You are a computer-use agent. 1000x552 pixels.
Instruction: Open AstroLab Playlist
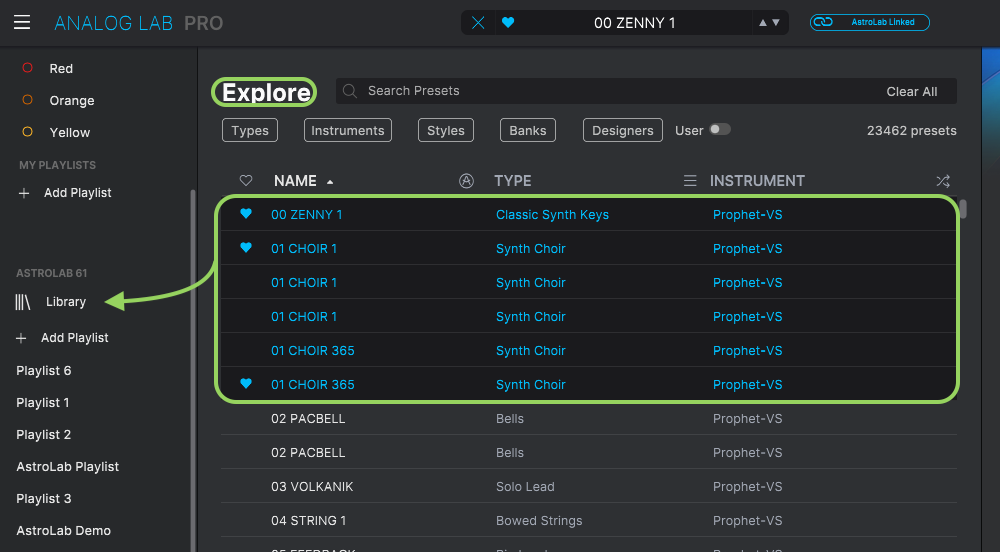tap(68, 467)
